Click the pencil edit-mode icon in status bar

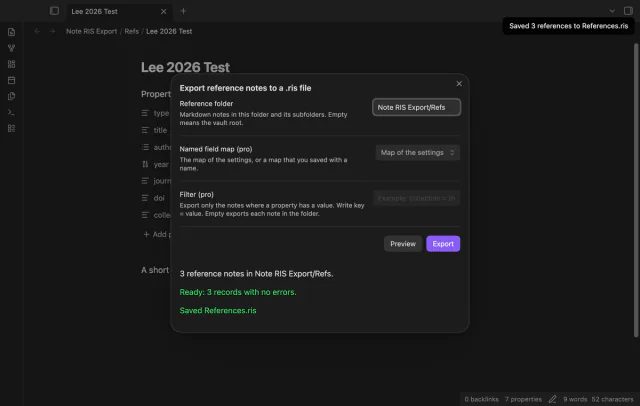coord(552,399)
